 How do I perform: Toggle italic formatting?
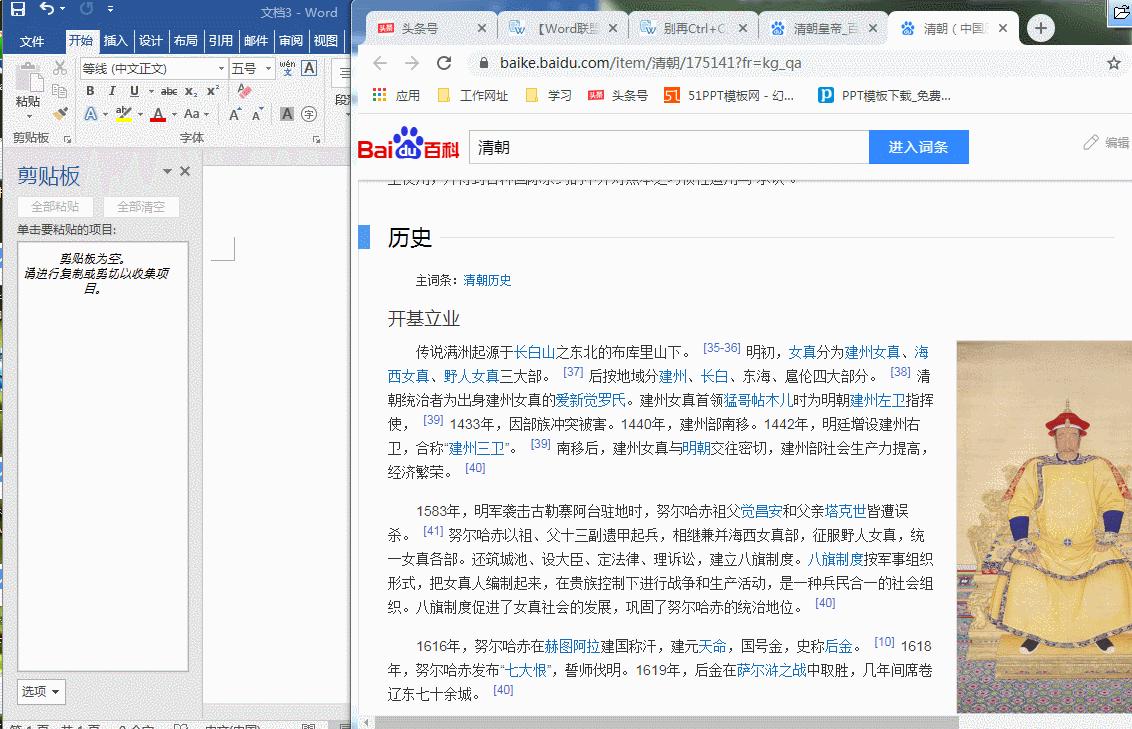click(x=112, y=90)
